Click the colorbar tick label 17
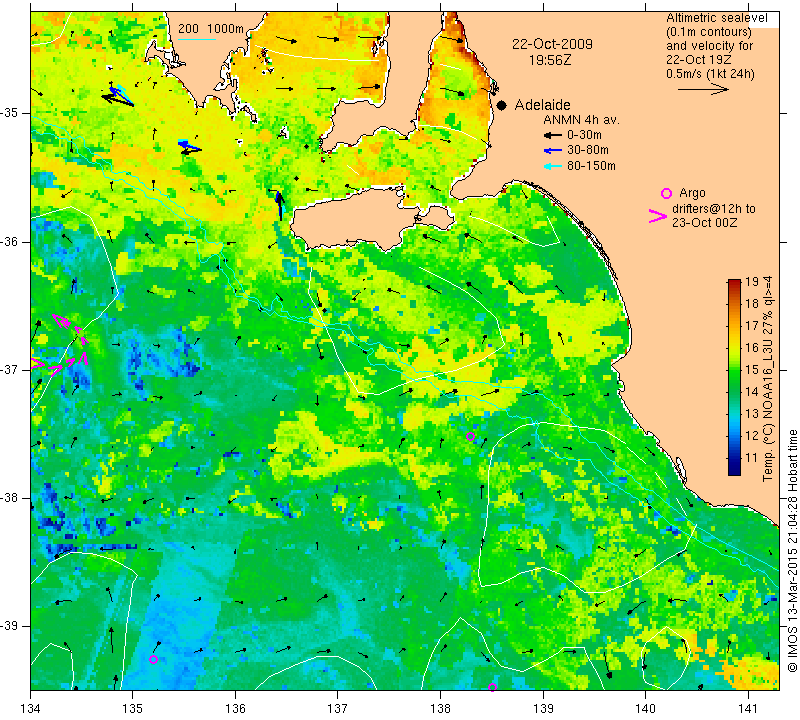 tap(752, 326)
